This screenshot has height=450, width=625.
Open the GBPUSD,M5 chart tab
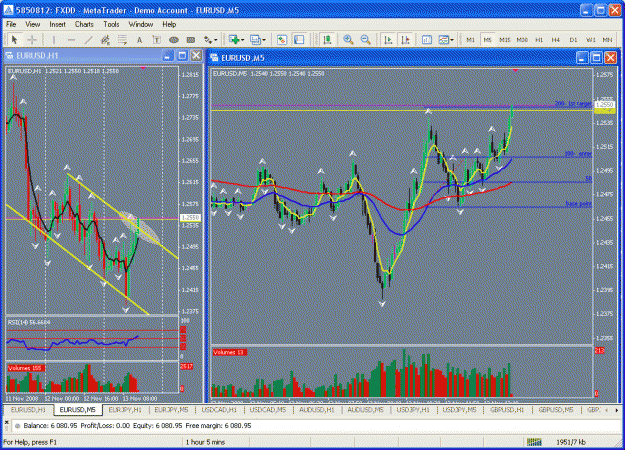click(x=556, y=410)
